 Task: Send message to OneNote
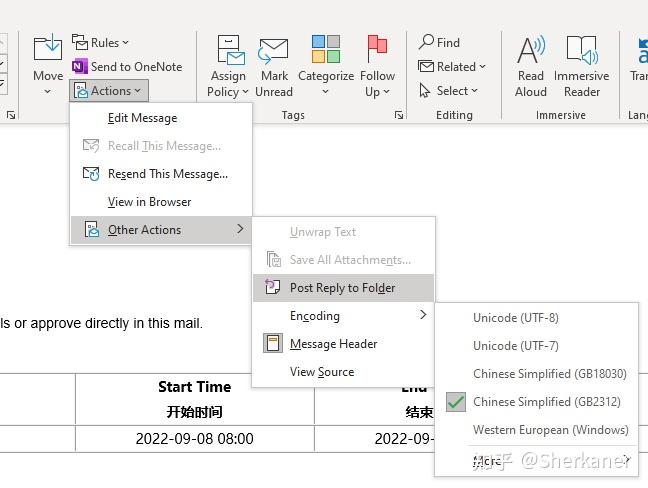point(127,67)
